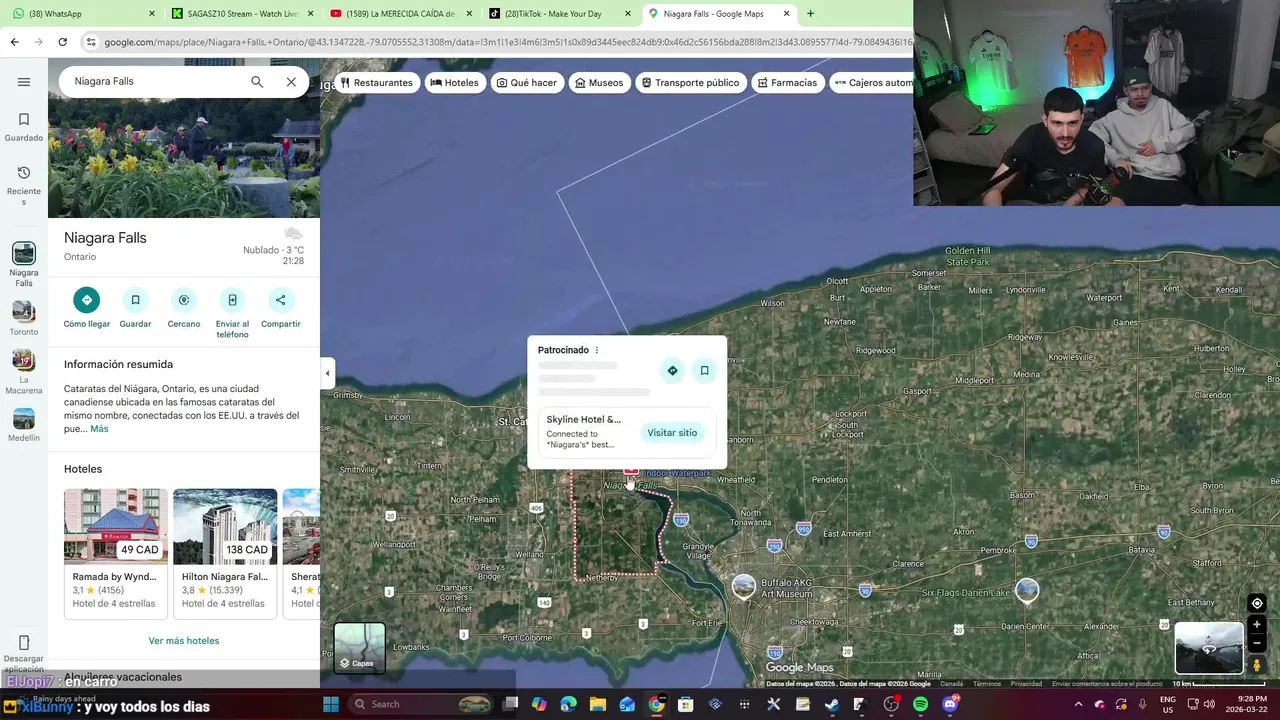This screenshot has width=1280, height=720.
Task: Filter map by Restaurantes chip
Action: pos(376,83)
